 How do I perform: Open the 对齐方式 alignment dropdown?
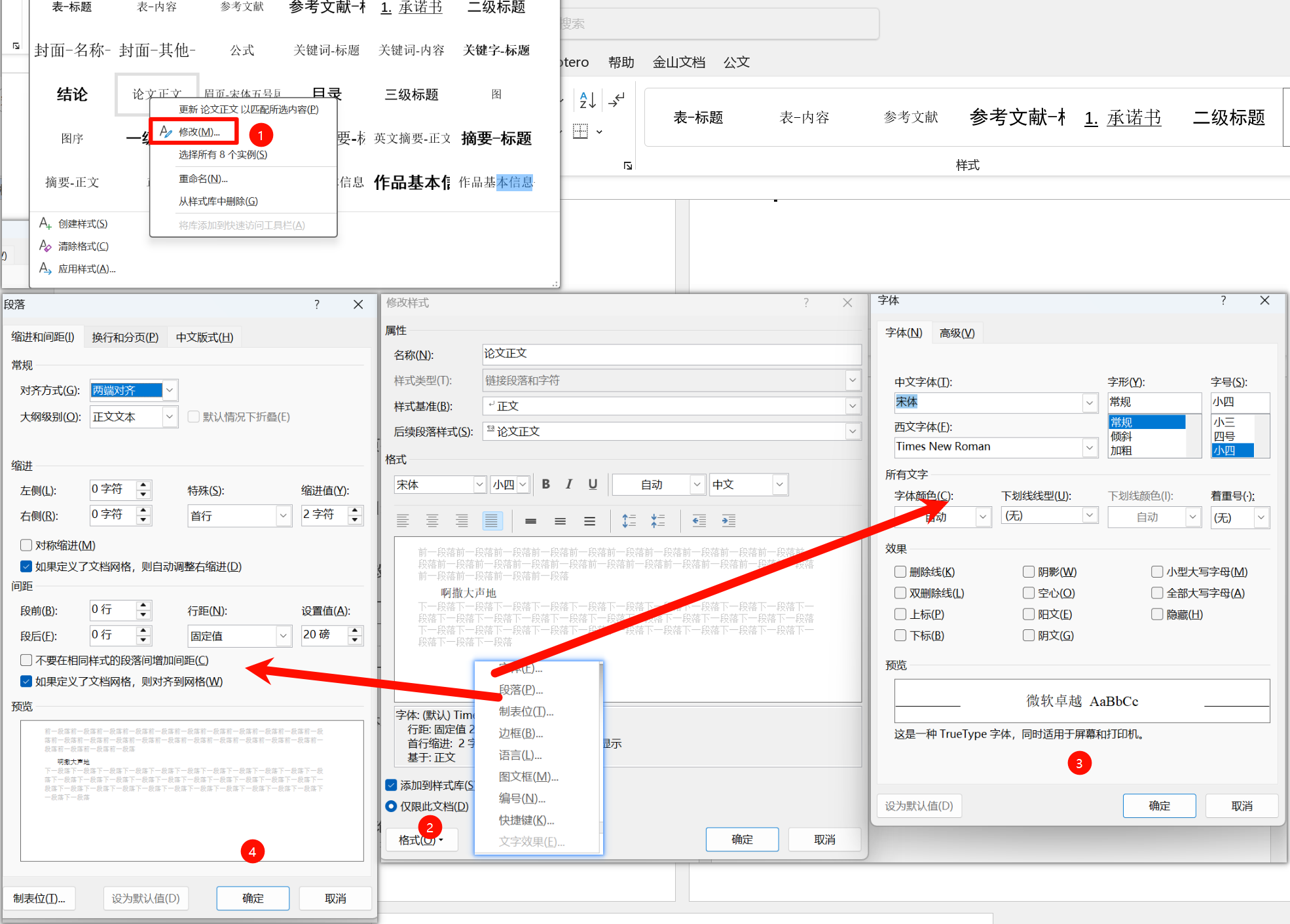[x=170, y=390]
